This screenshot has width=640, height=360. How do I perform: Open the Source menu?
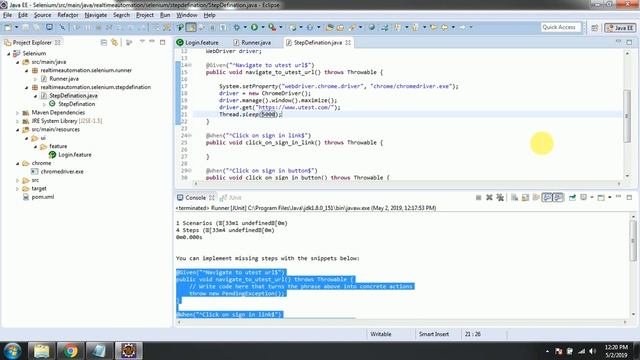pyautogui.click(x=42, y=15)
